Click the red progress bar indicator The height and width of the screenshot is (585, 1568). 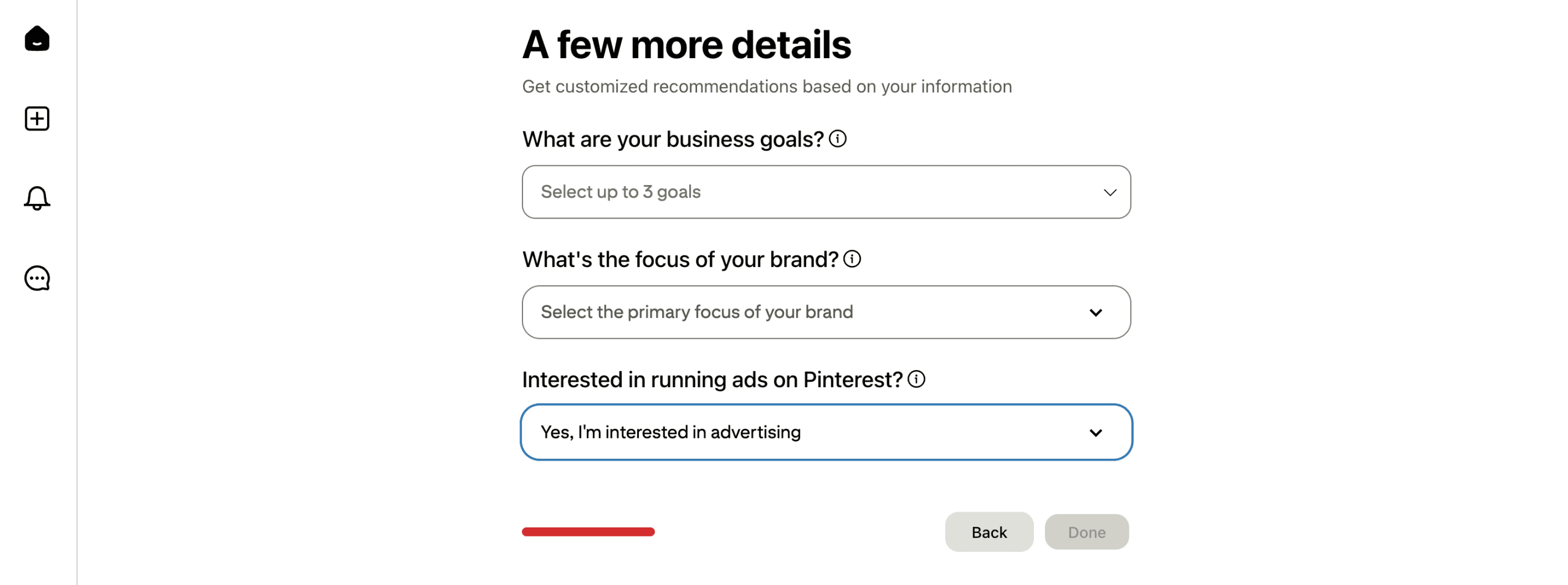click(x=588, y=532)
